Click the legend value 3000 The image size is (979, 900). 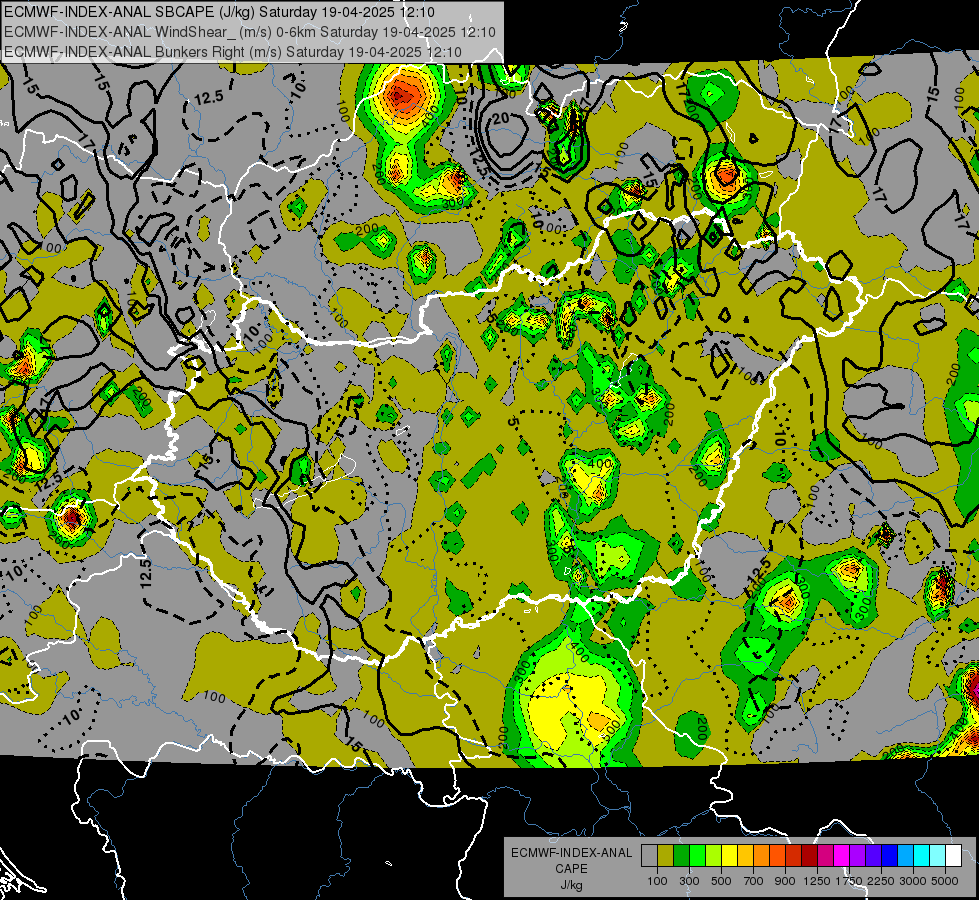click(x=913, y=881)
